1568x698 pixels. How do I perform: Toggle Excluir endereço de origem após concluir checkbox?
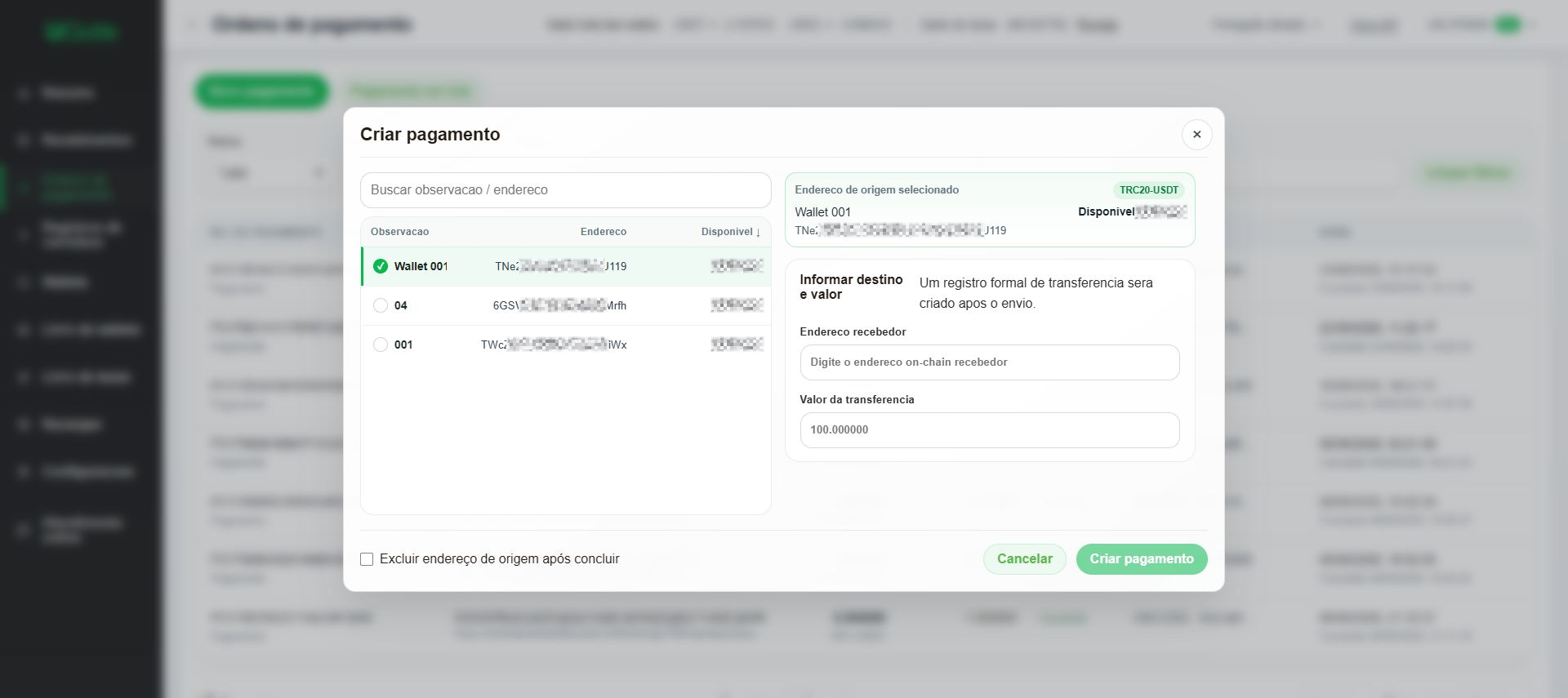click(367, 559)
